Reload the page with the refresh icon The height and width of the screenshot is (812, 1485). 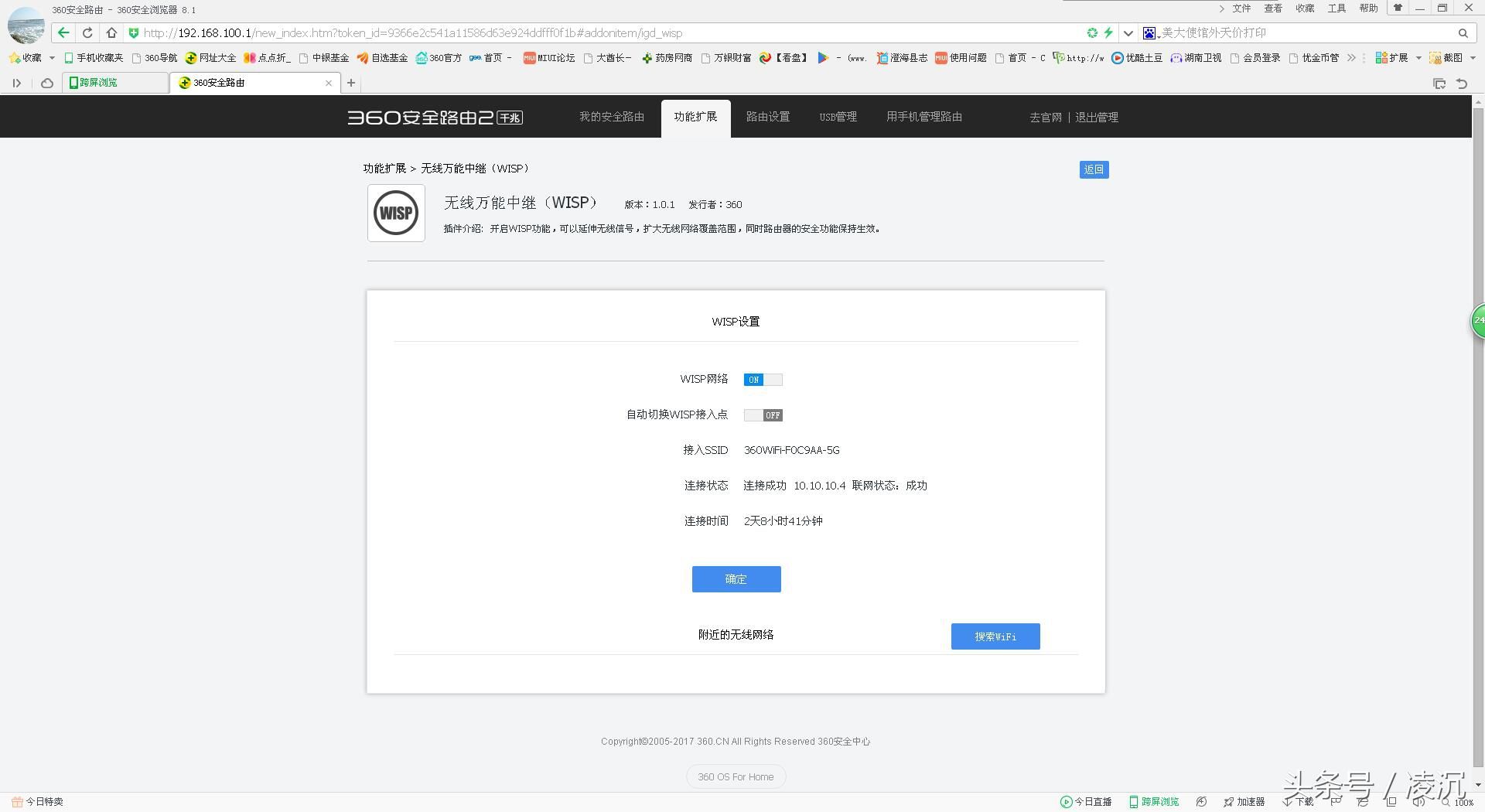87,32
